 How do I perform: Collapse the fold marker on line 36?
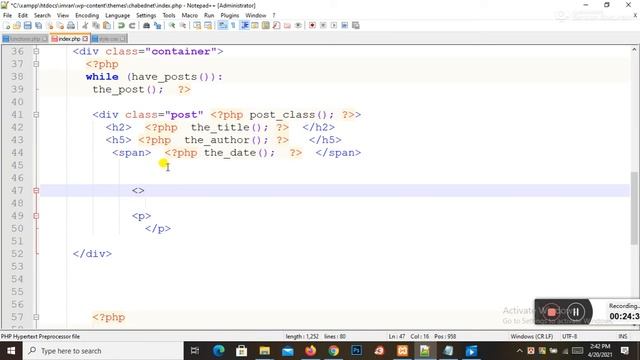click(36, 51)
